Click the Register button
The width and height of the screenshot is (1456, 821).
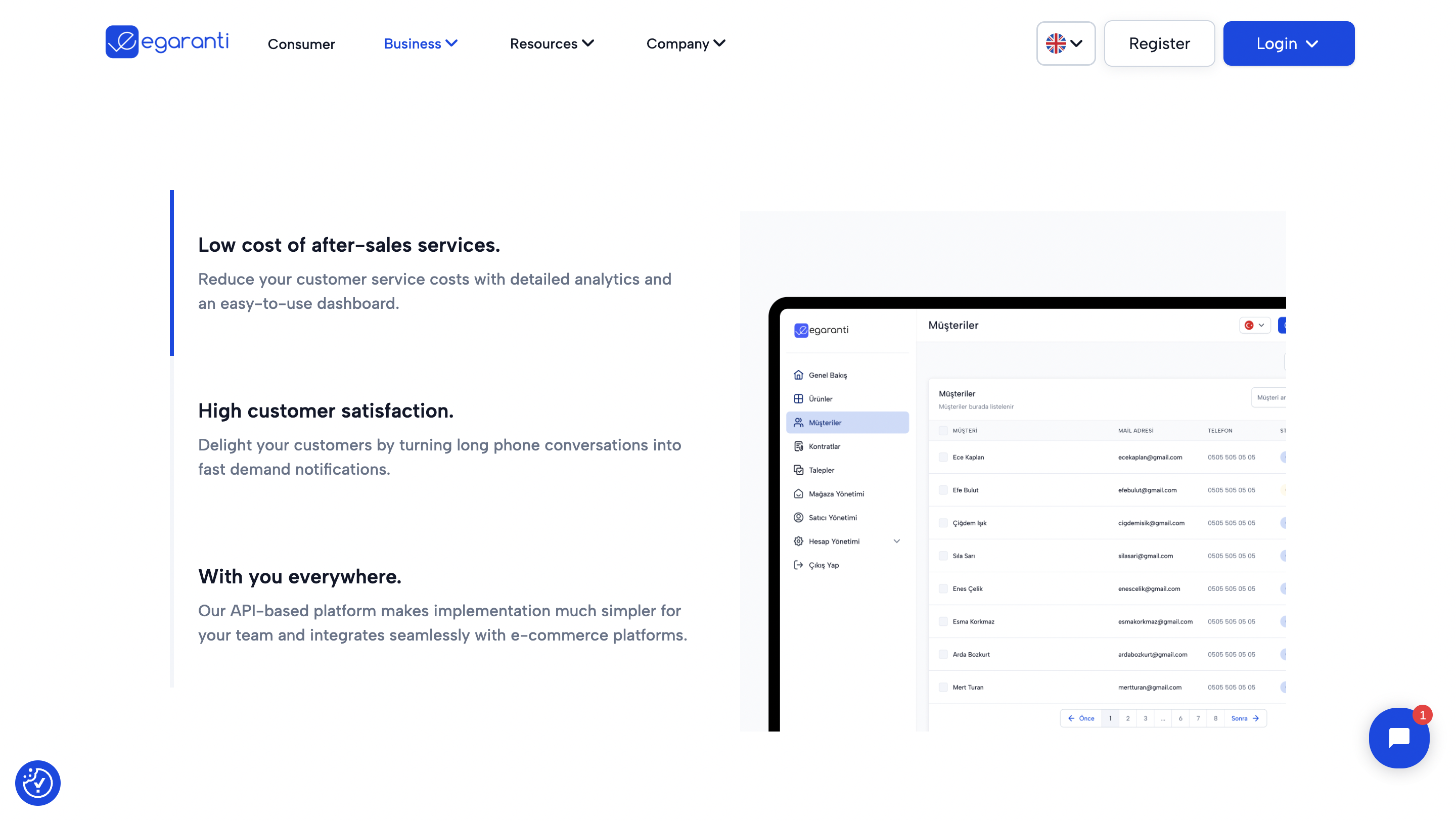[1159, 43]
